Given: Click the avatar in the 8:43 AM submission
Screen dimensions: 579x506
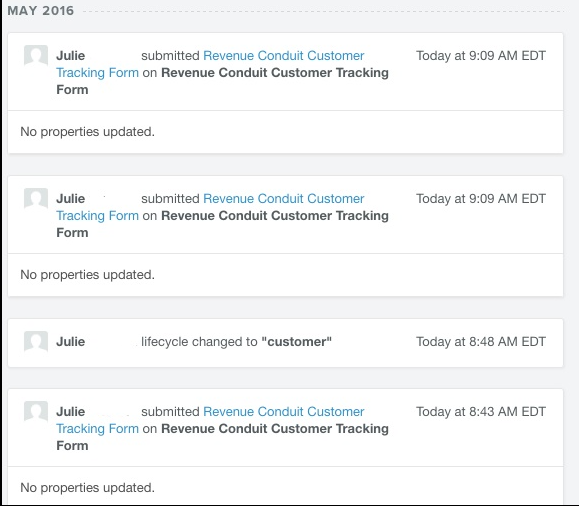Looking at the screenshot, I should pyautogui.click(x=36, y=411).
